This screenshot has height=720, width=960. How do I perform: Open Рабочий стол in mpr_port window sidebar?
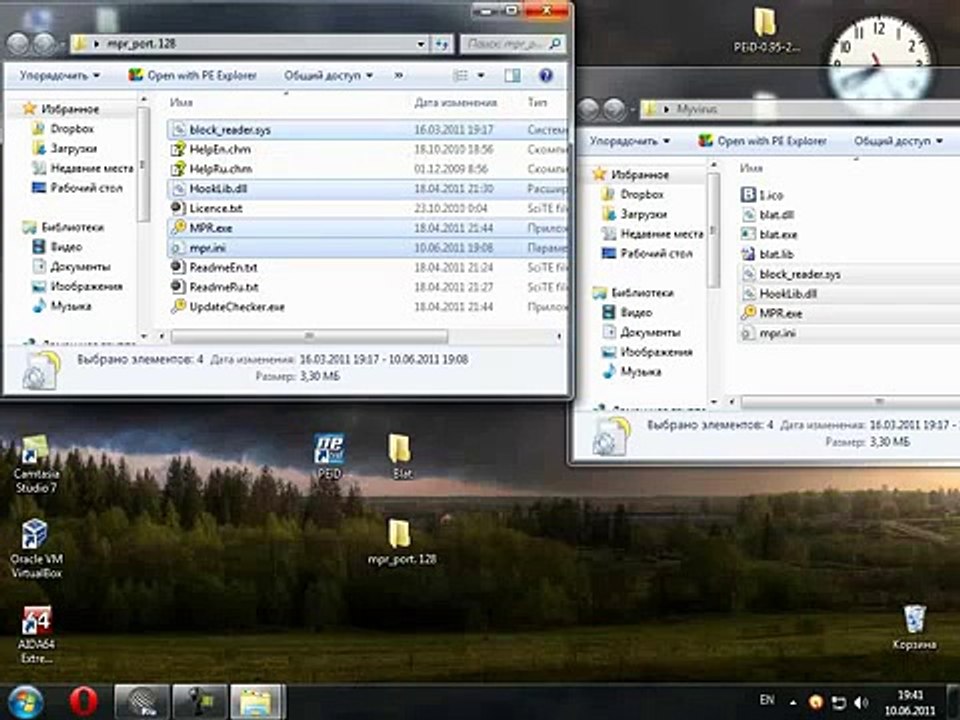point(77,187)
